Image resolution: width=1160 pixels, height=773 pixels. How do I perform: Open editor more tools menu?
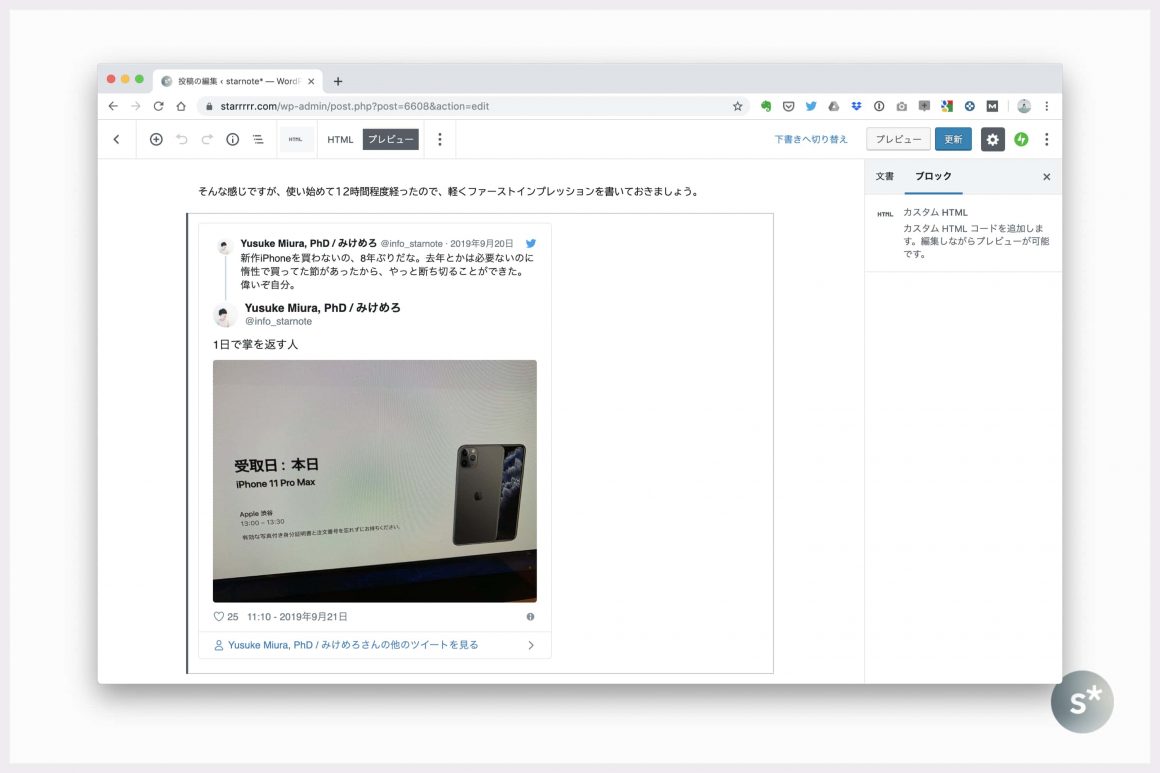[x=1046, y=140]
